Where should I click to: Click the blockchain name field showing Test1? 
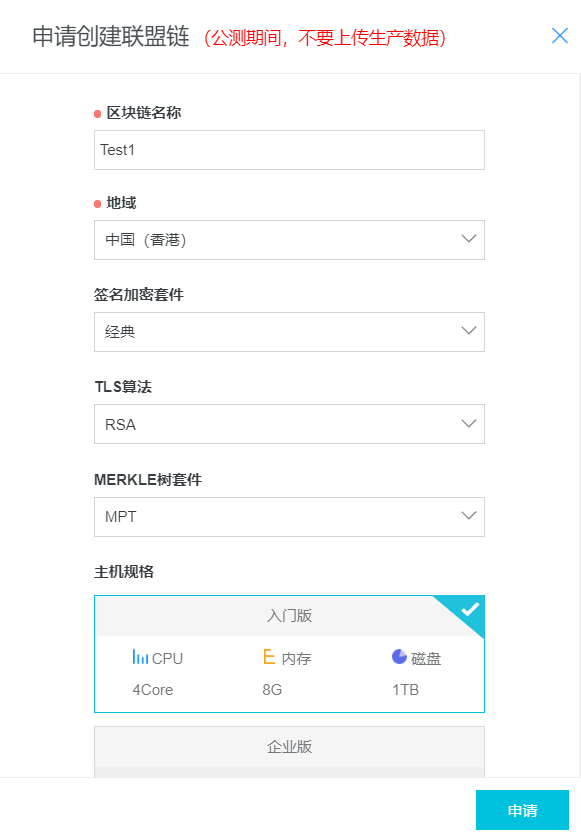click(x=289, y=149)
